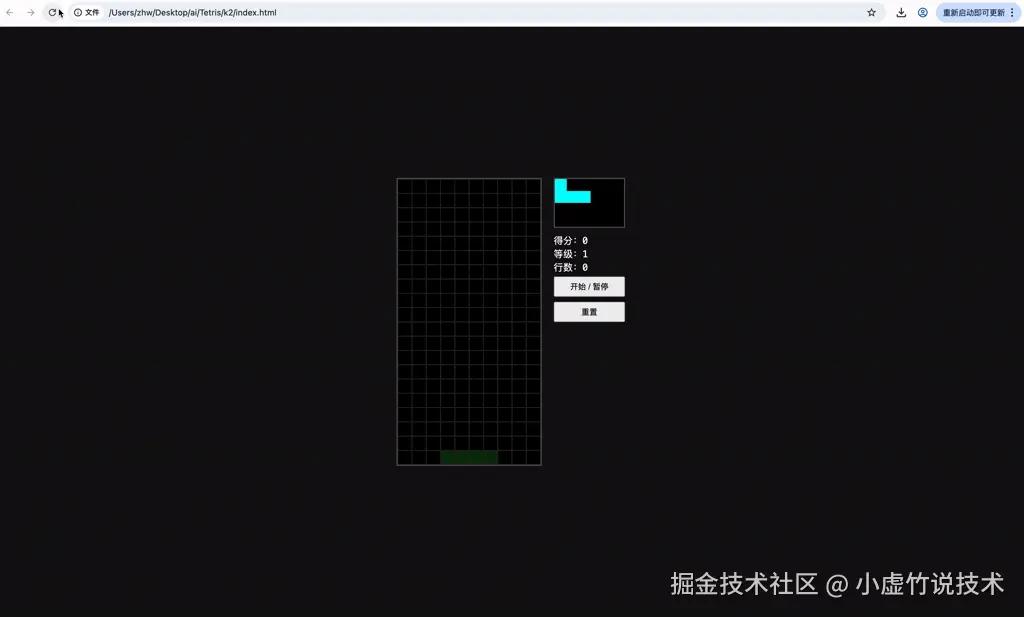The width and height of the screenshot is (1024, 617).
Task: Open the browser downloads icon
Action: click(x=899, y=12)
